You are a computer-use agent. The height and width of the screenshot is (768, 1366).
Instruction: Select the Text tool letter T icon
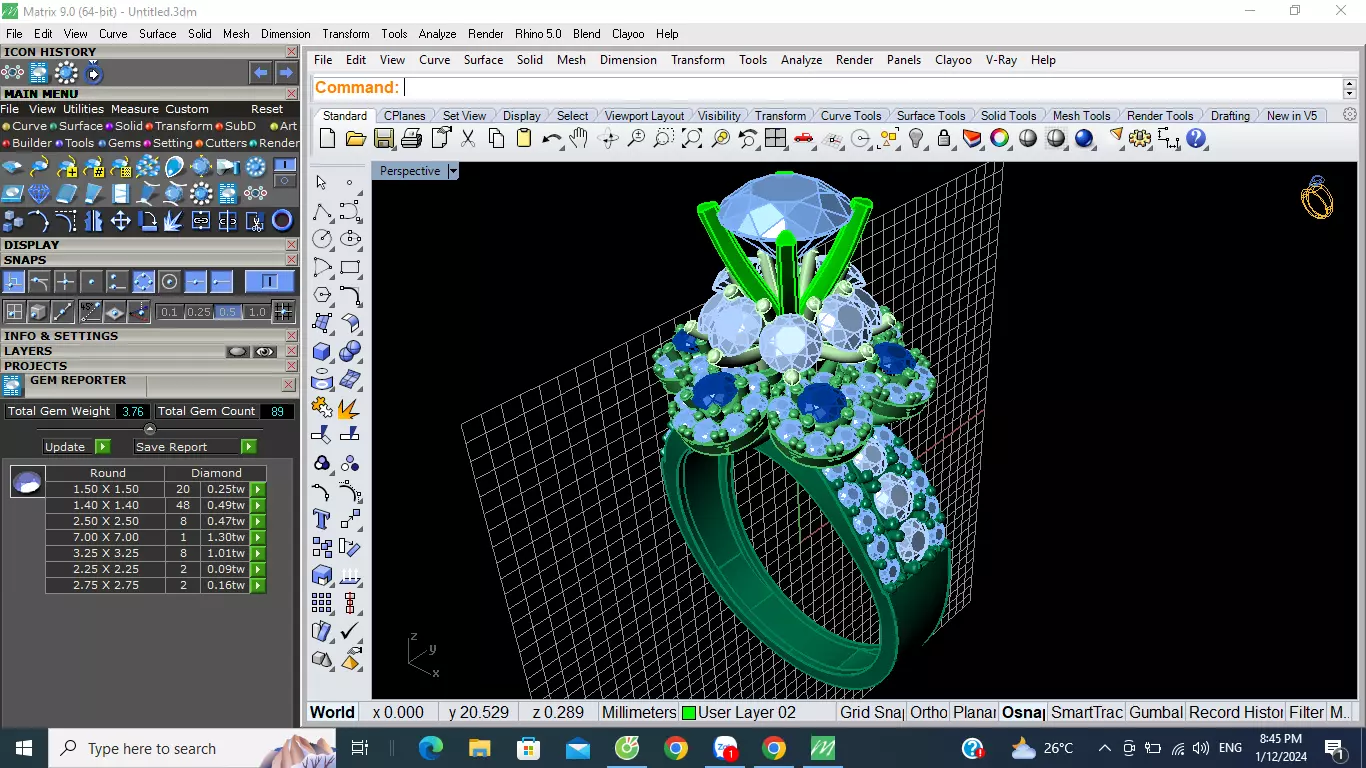coord(321,519)
